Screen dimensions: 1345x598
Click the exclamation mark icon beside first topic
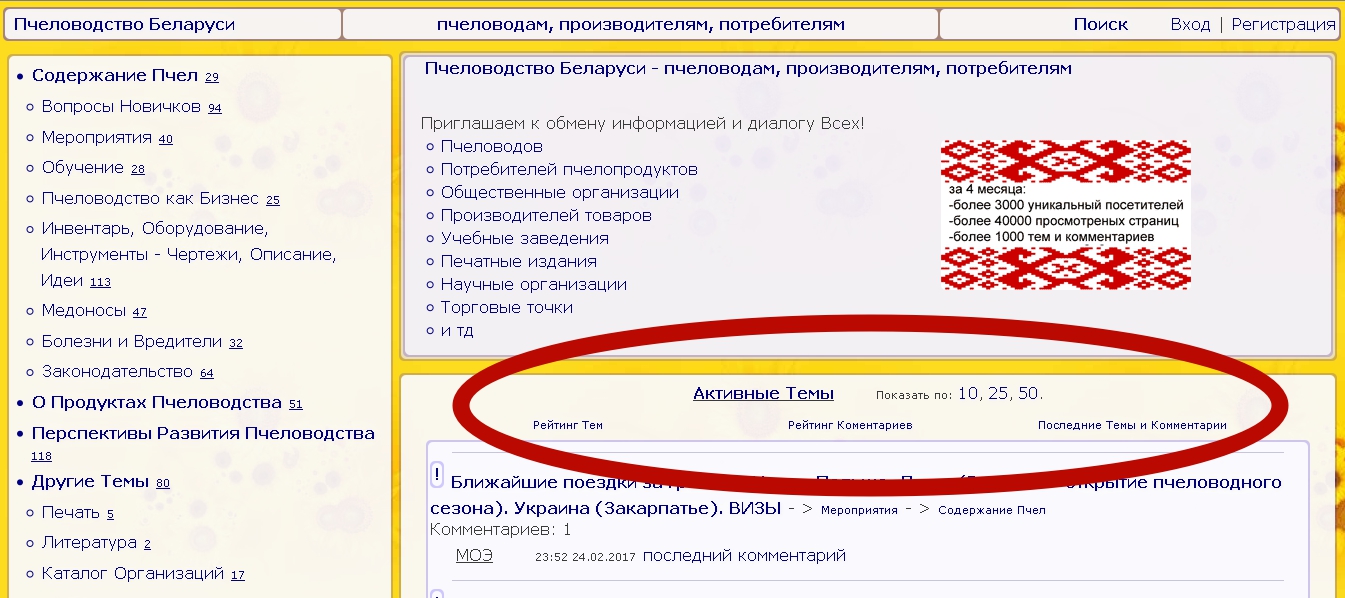(437, 475)
